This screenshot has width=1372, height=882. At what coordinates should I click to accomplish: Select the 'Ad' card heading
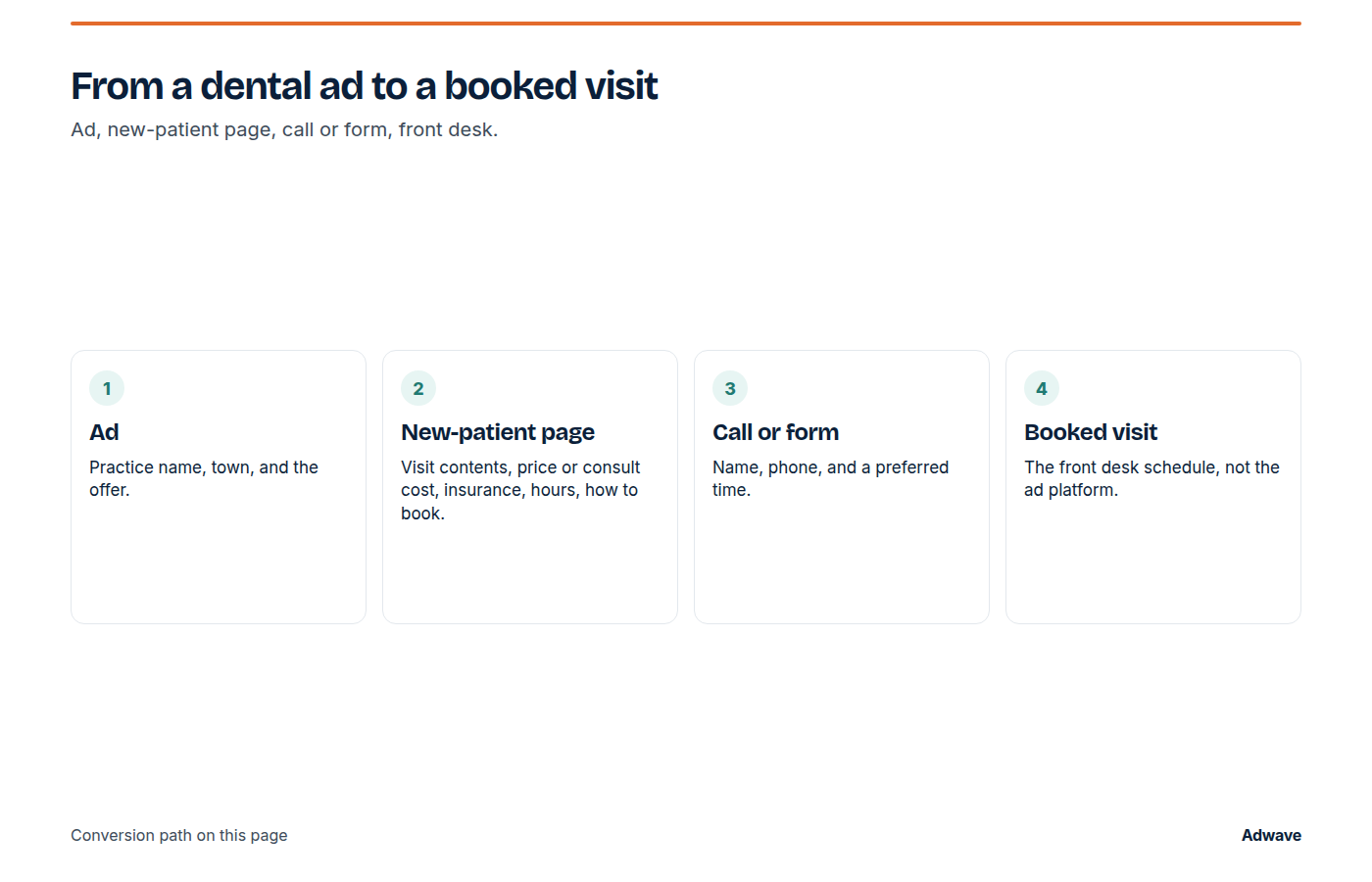[104, 432]
